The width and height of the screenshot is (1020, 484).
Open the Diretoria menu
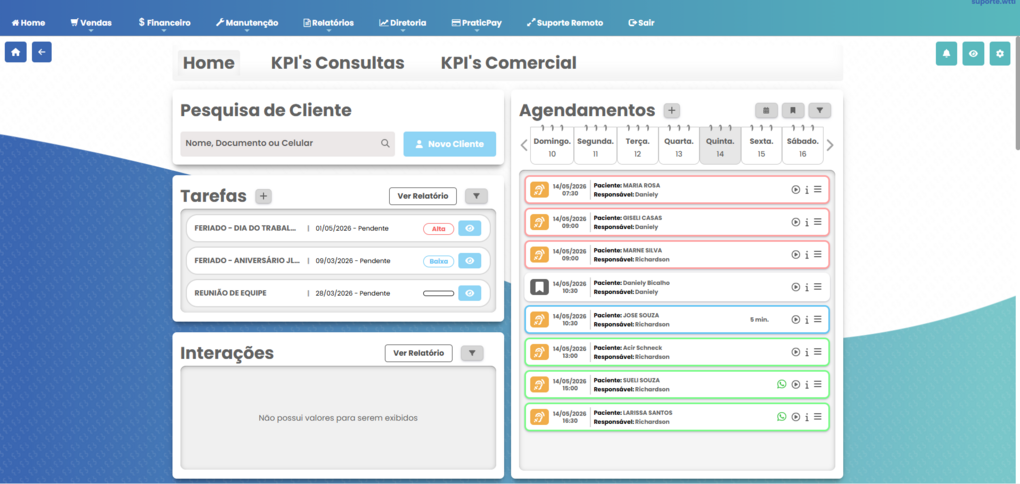pos(403,23)
